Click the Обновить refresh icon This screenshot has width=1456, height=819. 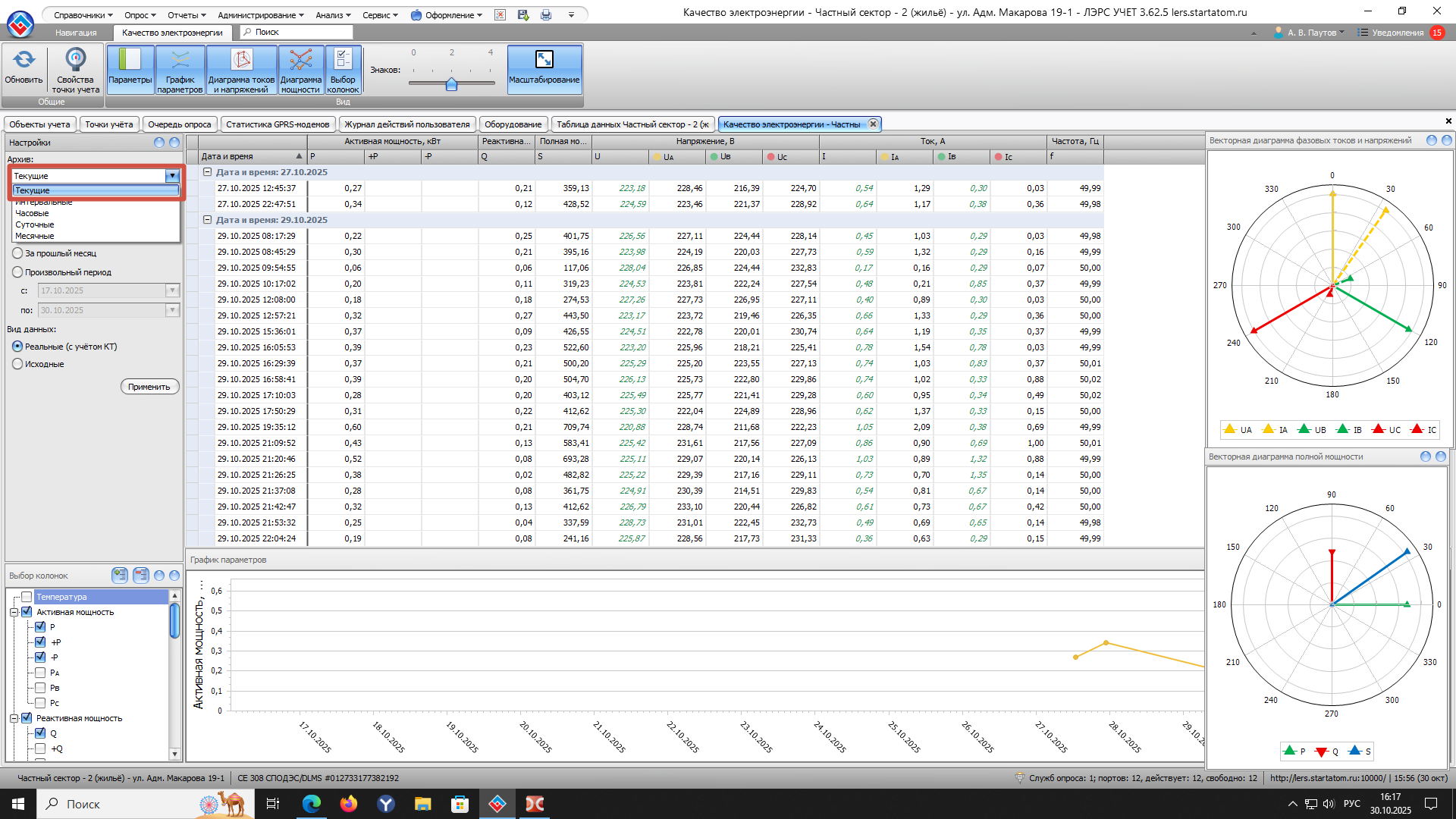click(x=24, y=61)
